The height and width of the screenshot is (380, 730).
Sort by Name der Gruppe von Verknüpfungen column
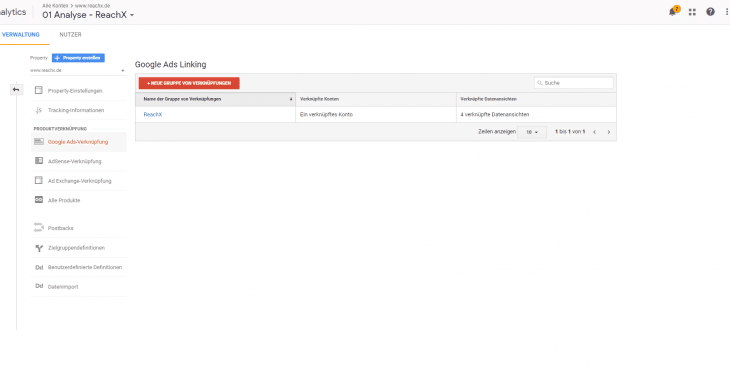pyautogui.click(x=216, y=99)
